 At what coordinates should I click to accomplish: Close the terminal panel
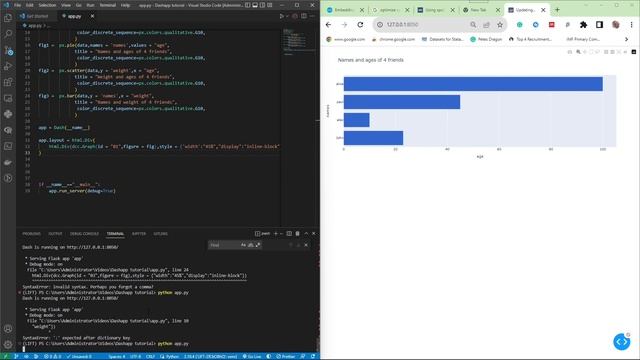[313, 233]
